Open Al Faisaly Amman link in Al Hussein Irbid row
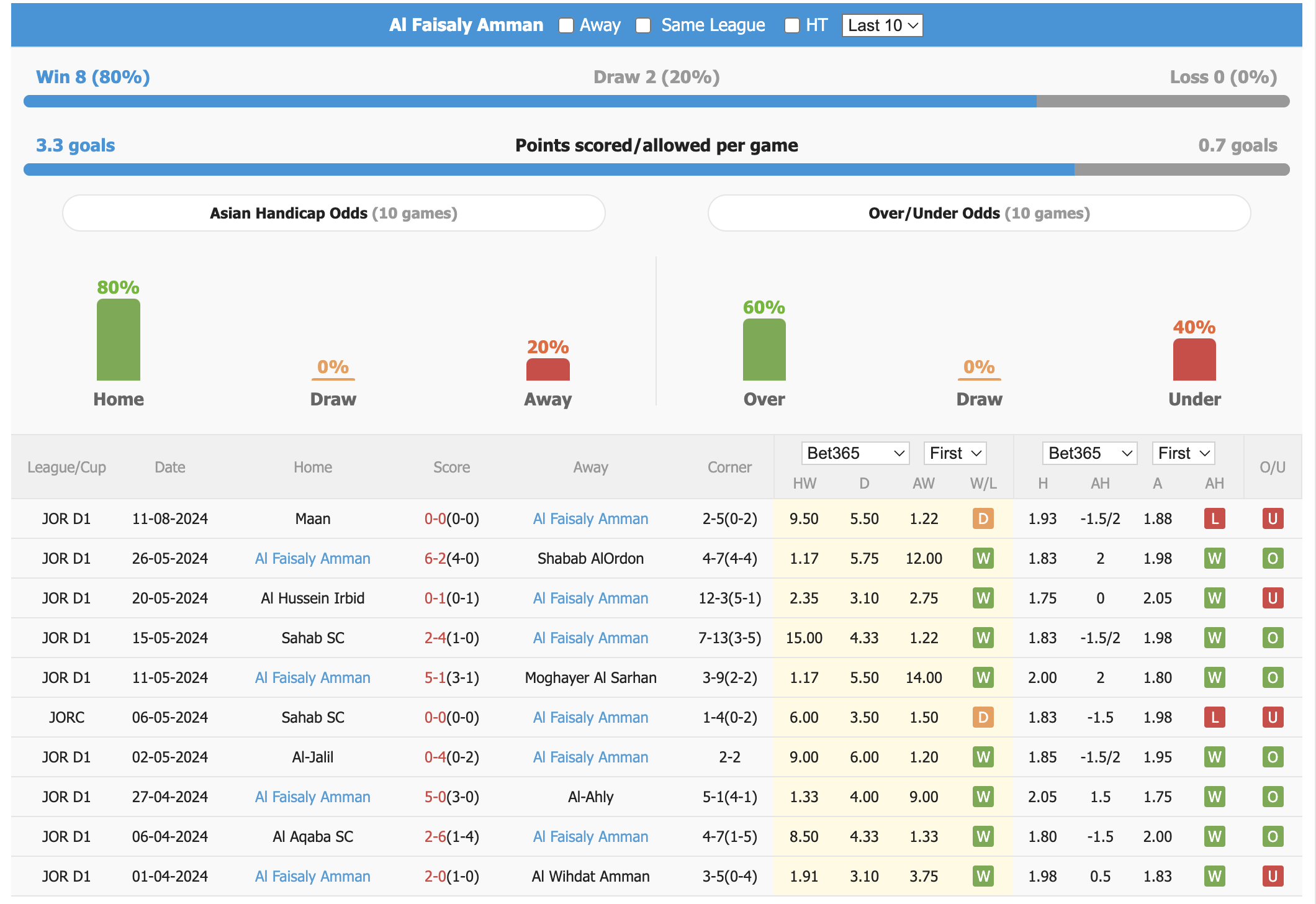This screenshot has width=1316, height=904. coord(590,598)
